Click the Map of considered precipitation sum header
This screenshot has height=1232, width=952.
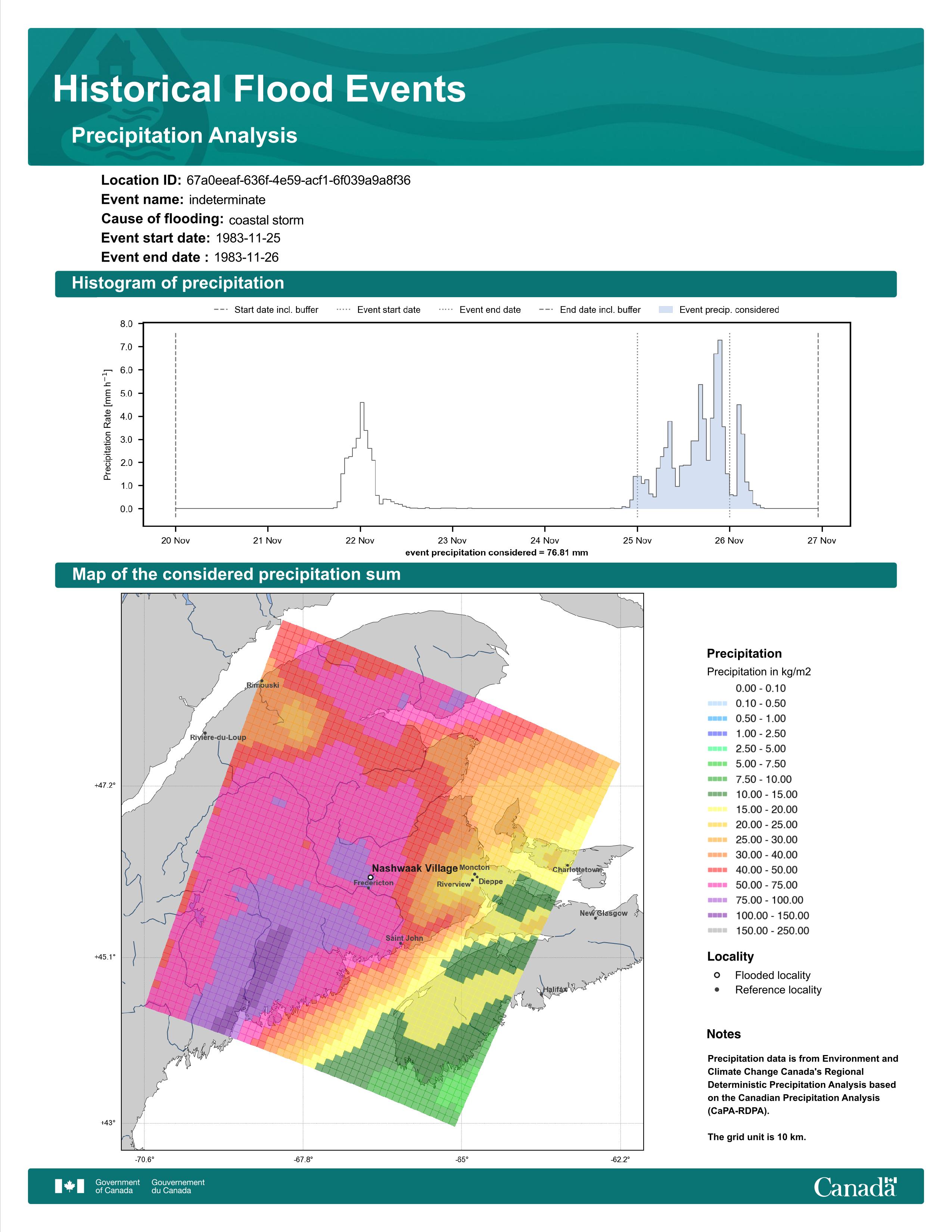pyautogui.click(x=475, y=575)
